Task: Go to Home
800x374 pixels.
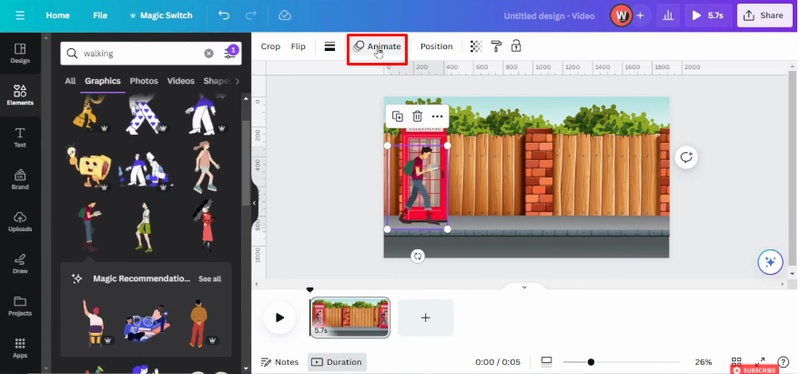Action: 58,15
